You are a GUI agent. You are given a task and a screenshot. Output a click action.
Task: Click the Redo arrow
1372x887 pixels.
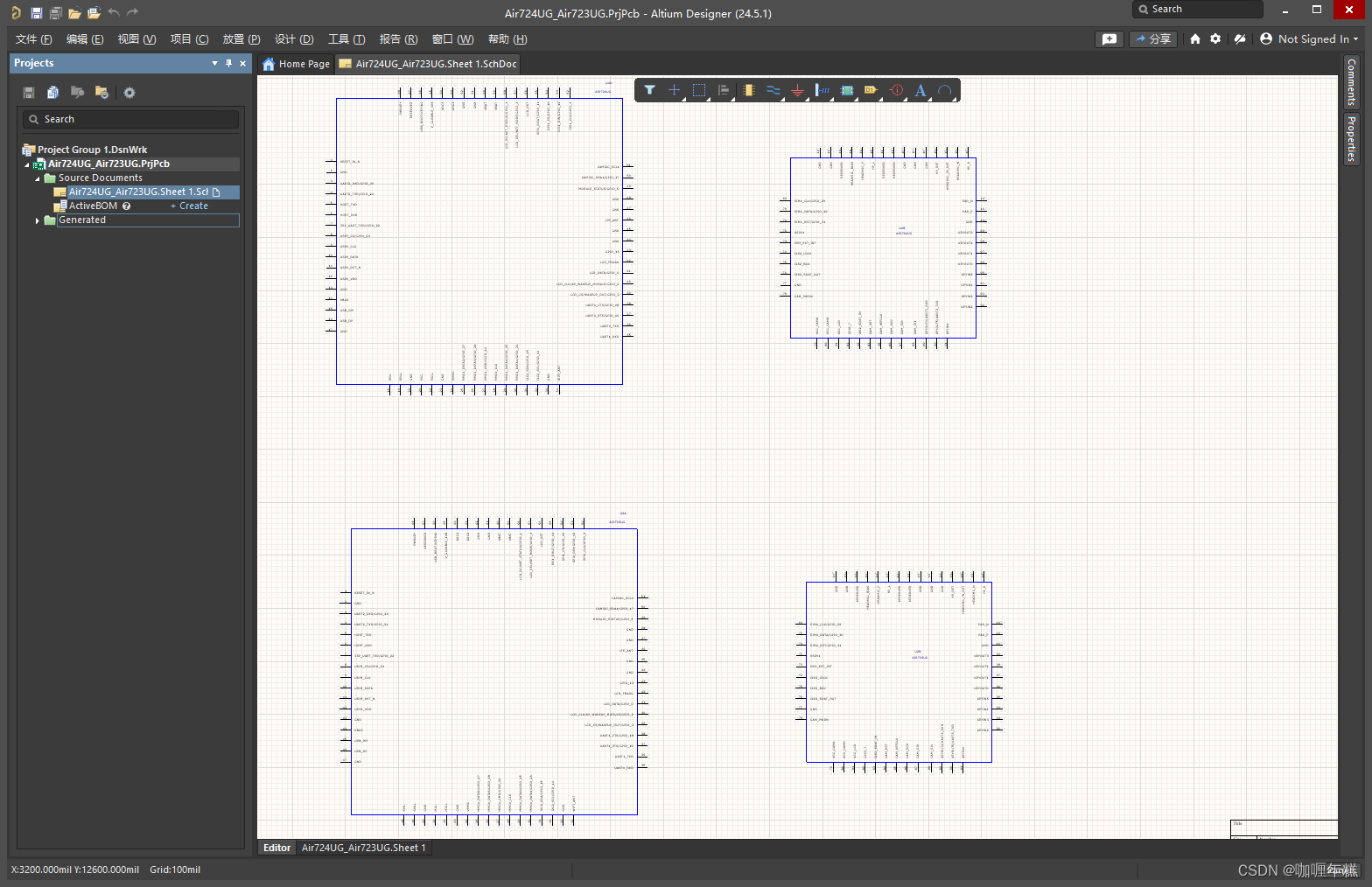(133, 13)
